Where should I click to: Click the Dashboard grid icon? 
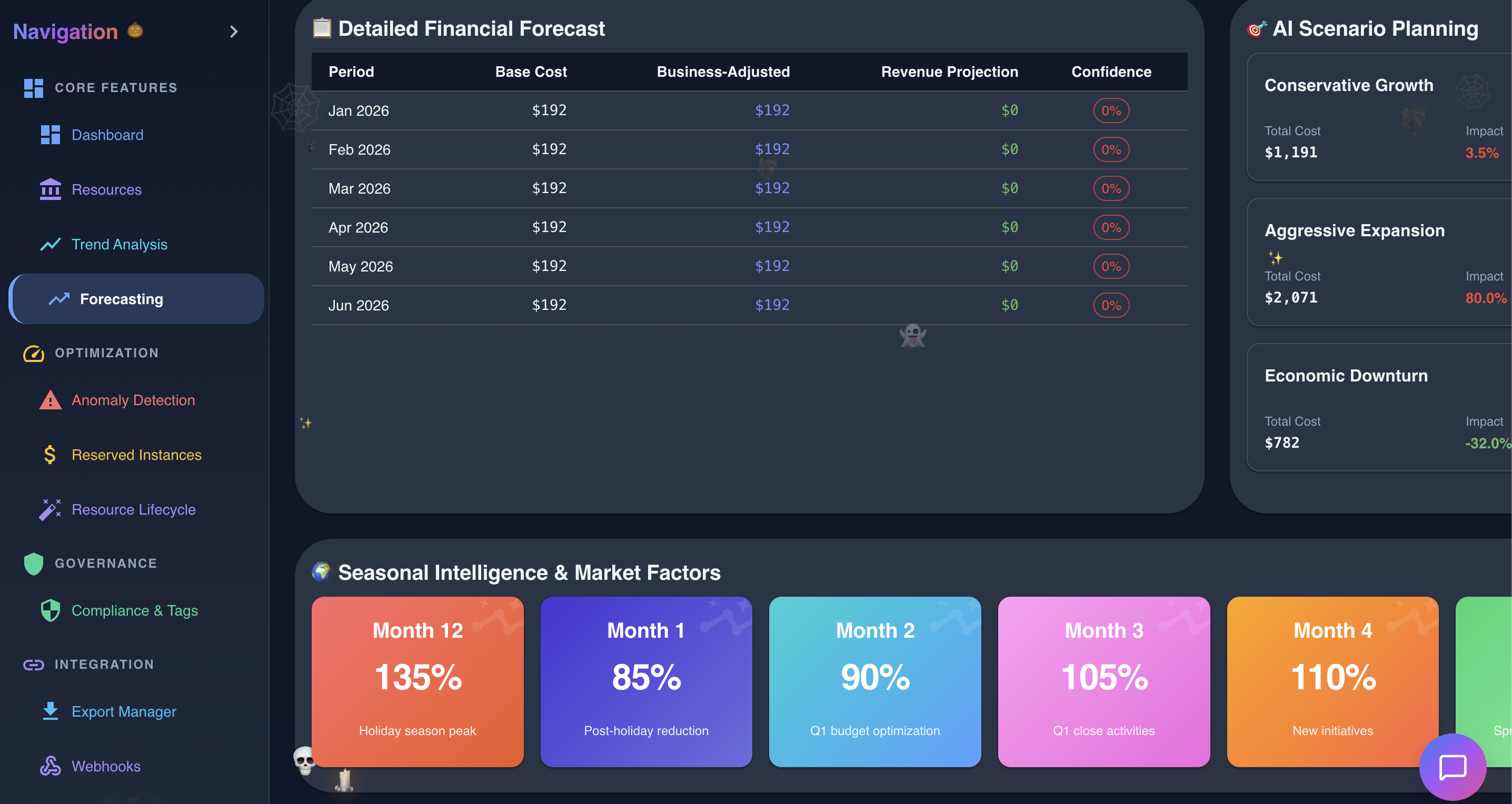pyautogui.click(x=51, y=135)
